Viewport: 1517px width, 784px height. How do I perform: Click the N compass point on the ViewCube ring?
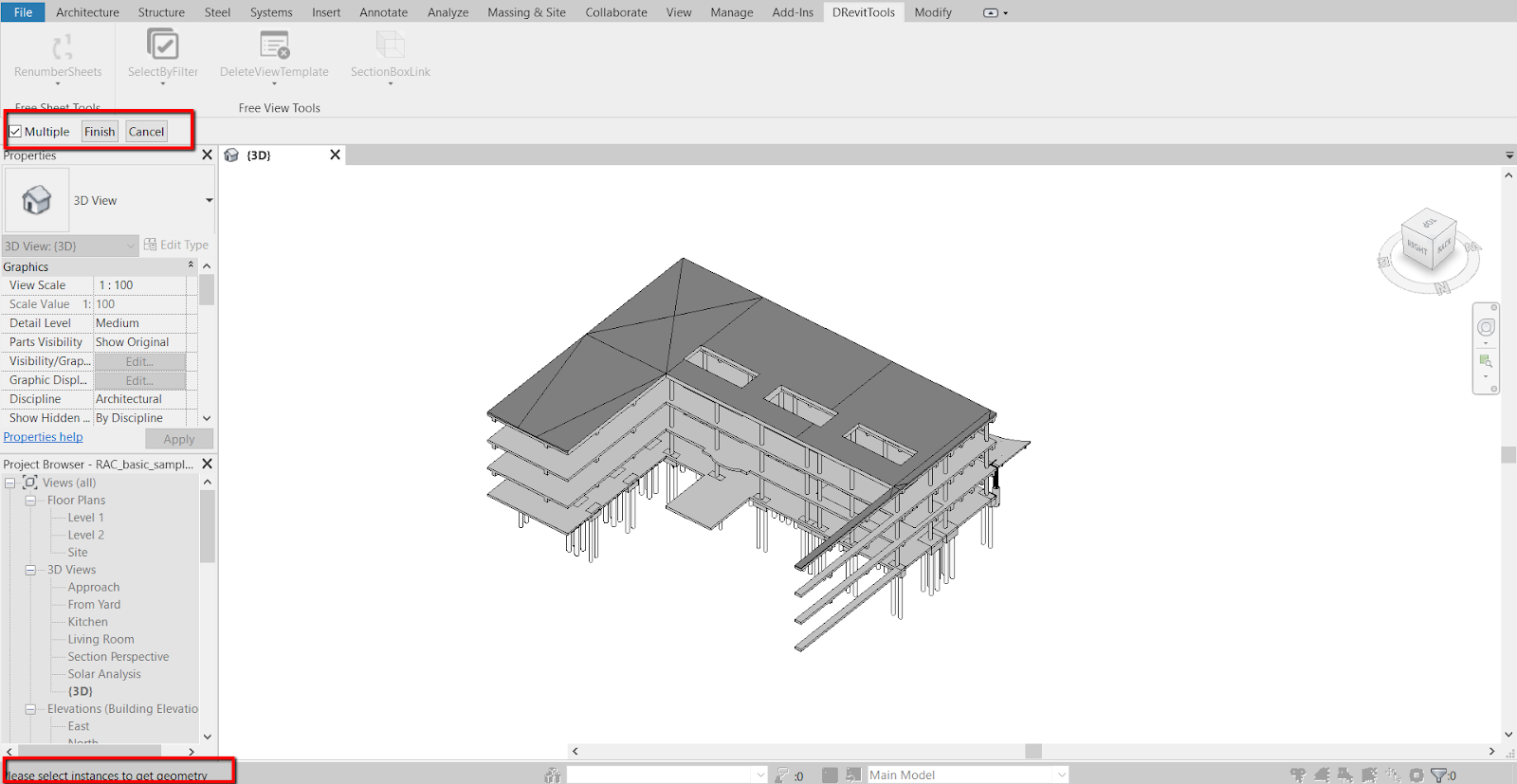[1442, 288]
